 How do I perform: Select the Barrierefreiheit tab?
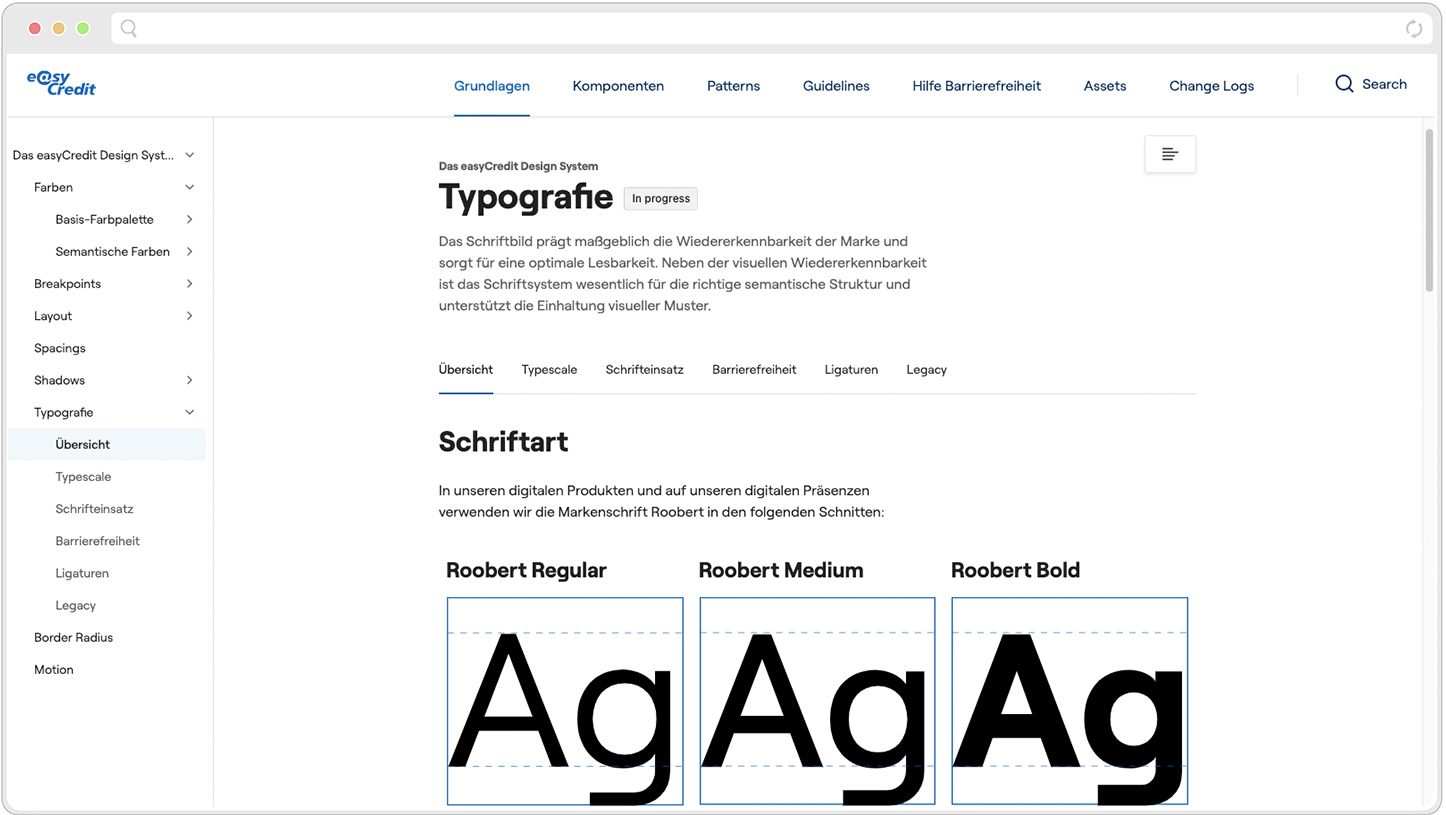[x=754, y=370]
